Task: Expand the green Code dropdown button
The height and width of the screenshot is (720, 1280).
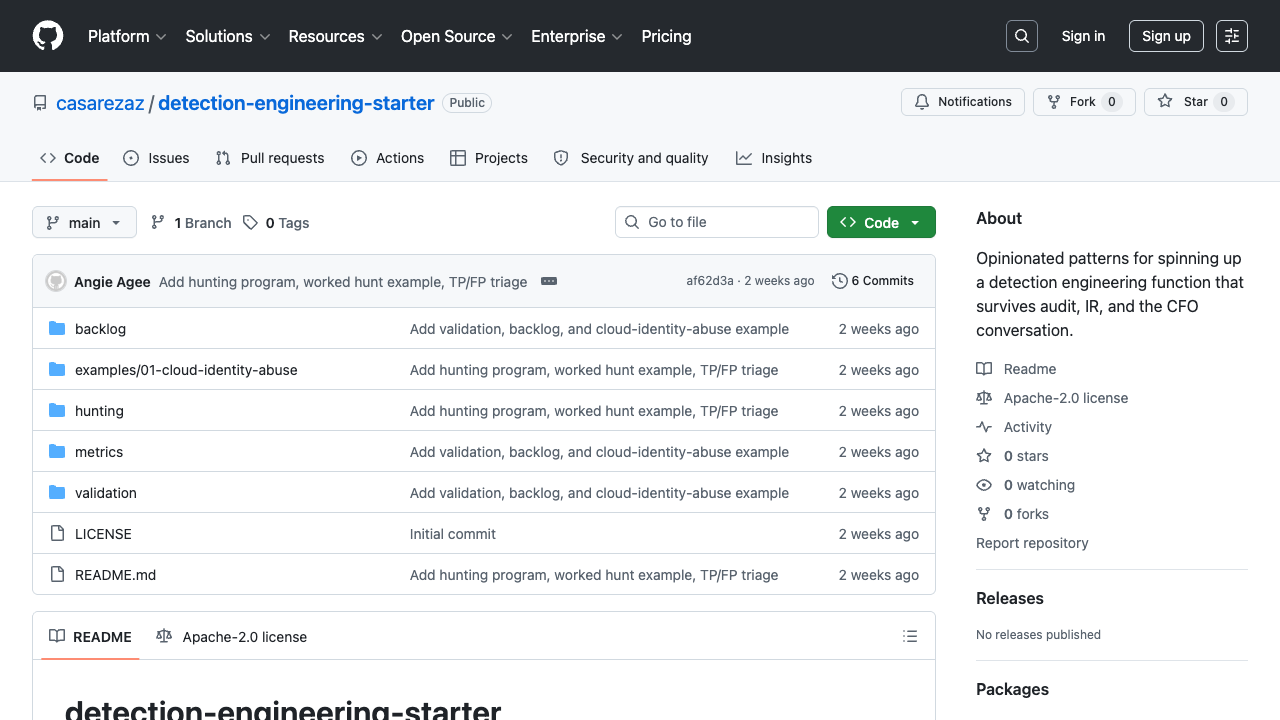Action: coord(881,222)
